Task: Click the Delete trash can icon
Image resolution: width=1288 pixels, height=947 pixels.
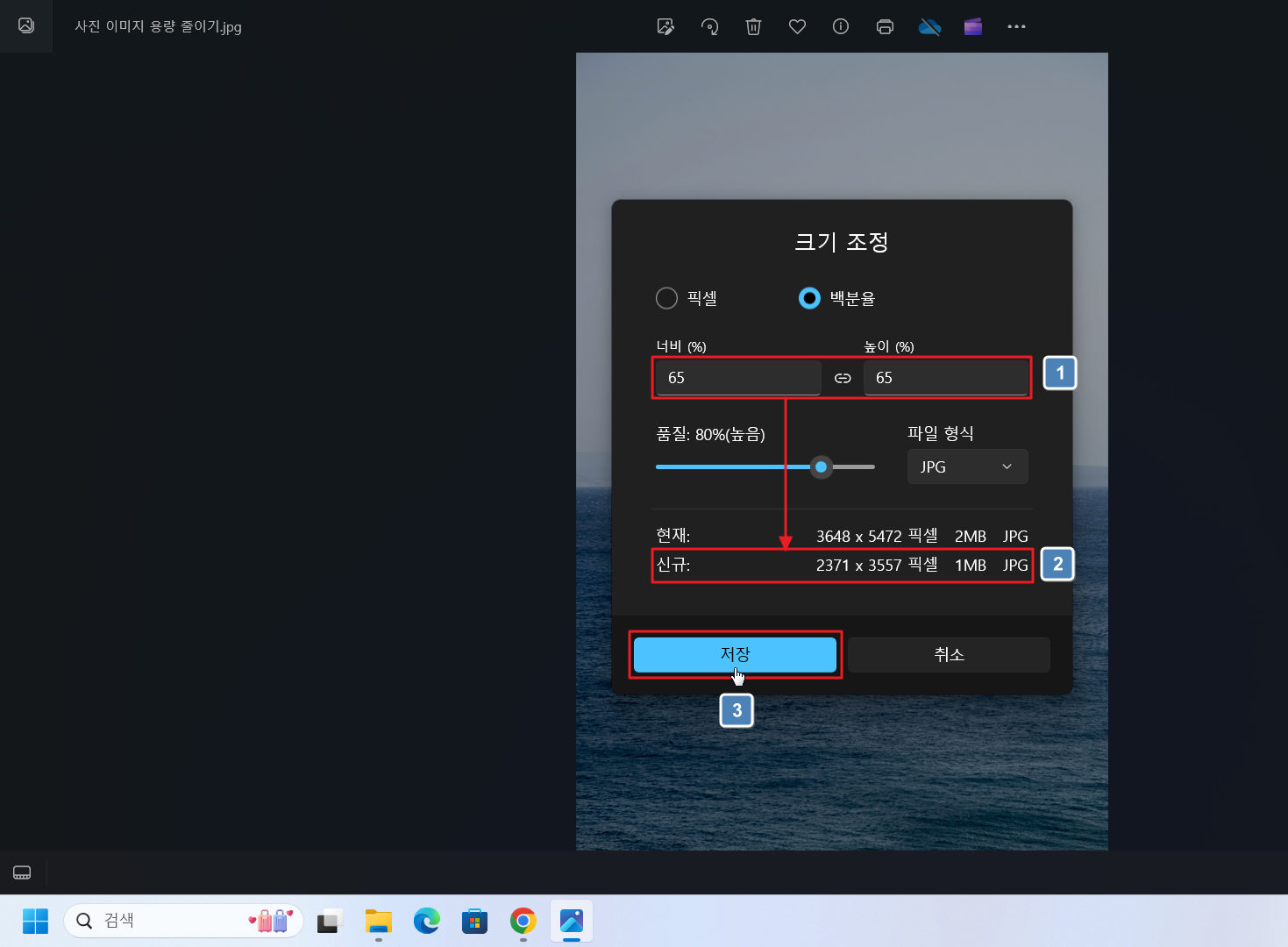Action: click(x=753, y=26)
